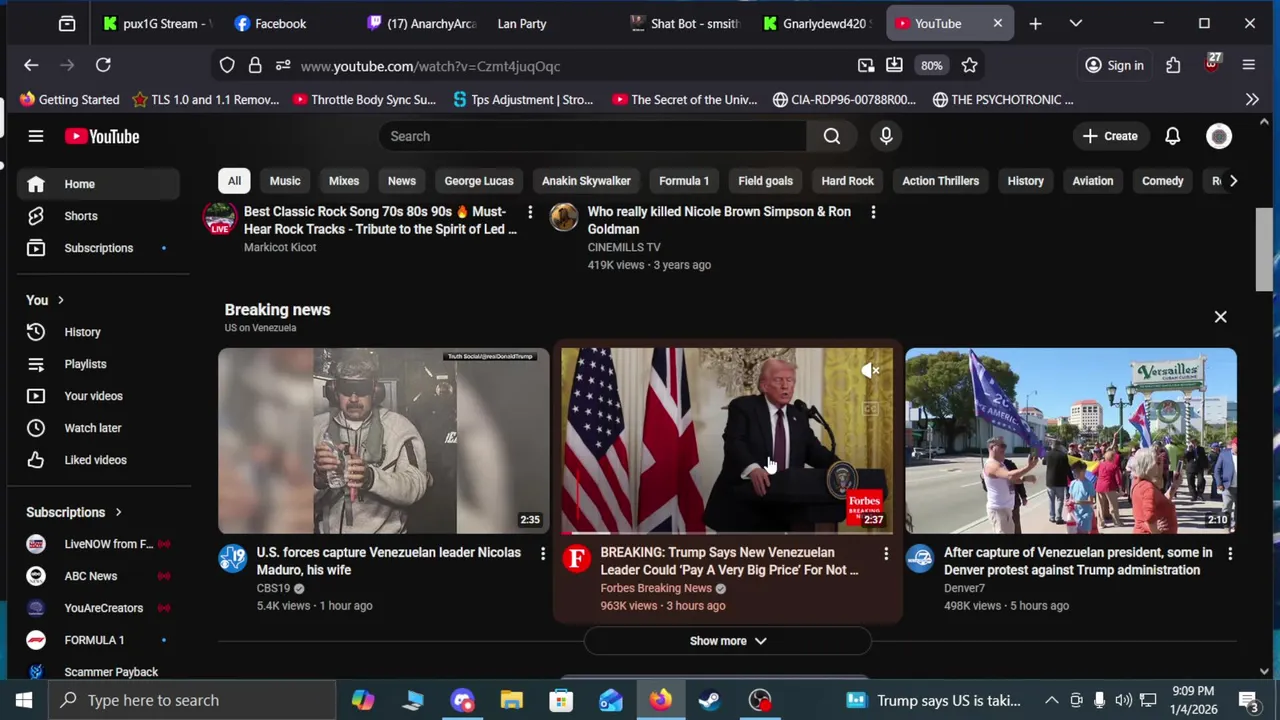Open Your videos in sidebar
Screen dimensions: 1280x720
pos(98,396)
